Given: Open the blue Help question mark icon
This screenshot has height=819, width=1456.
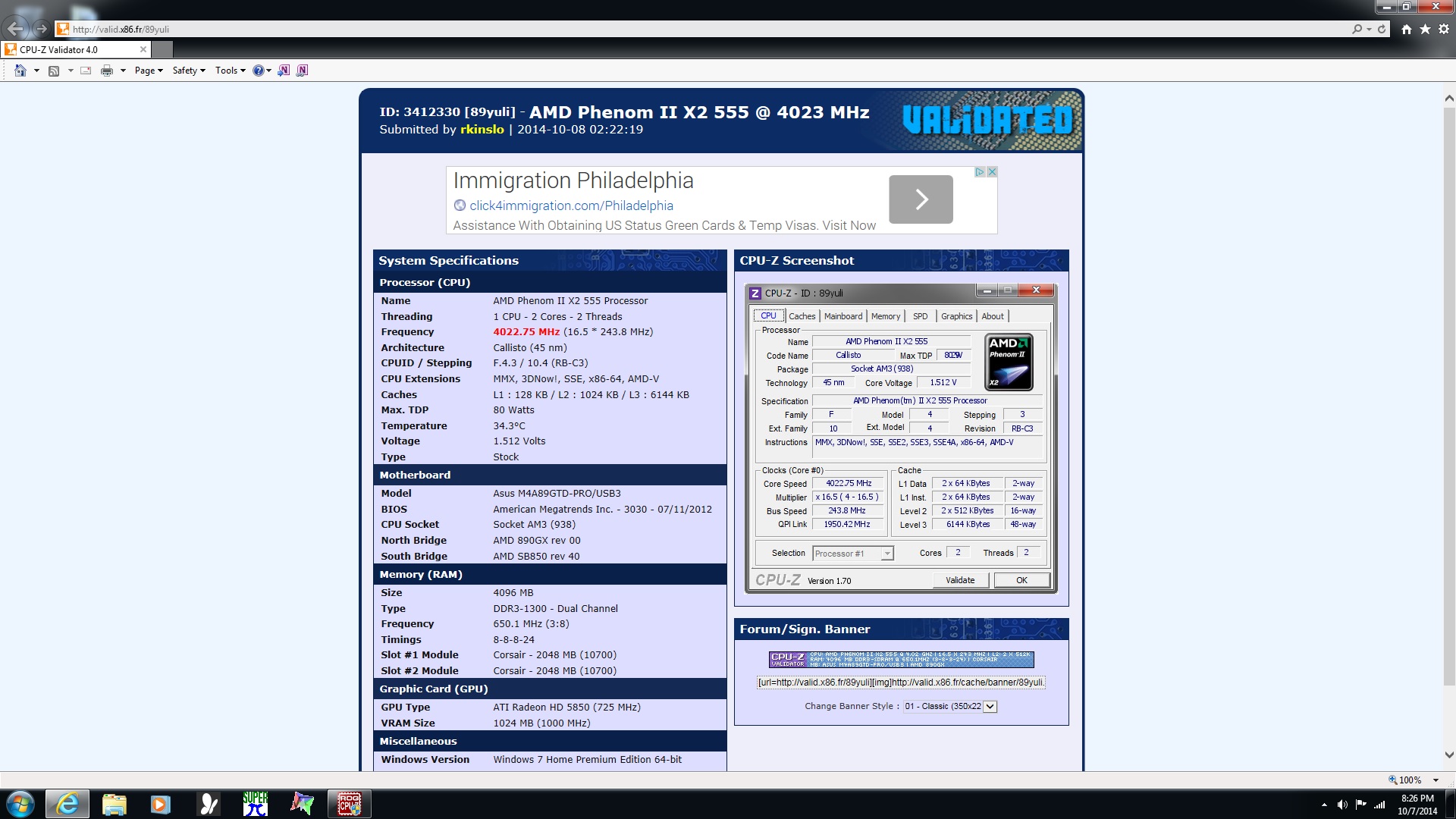Looking at the screenshot, I should pyautogui.click(x=259, y=71).
